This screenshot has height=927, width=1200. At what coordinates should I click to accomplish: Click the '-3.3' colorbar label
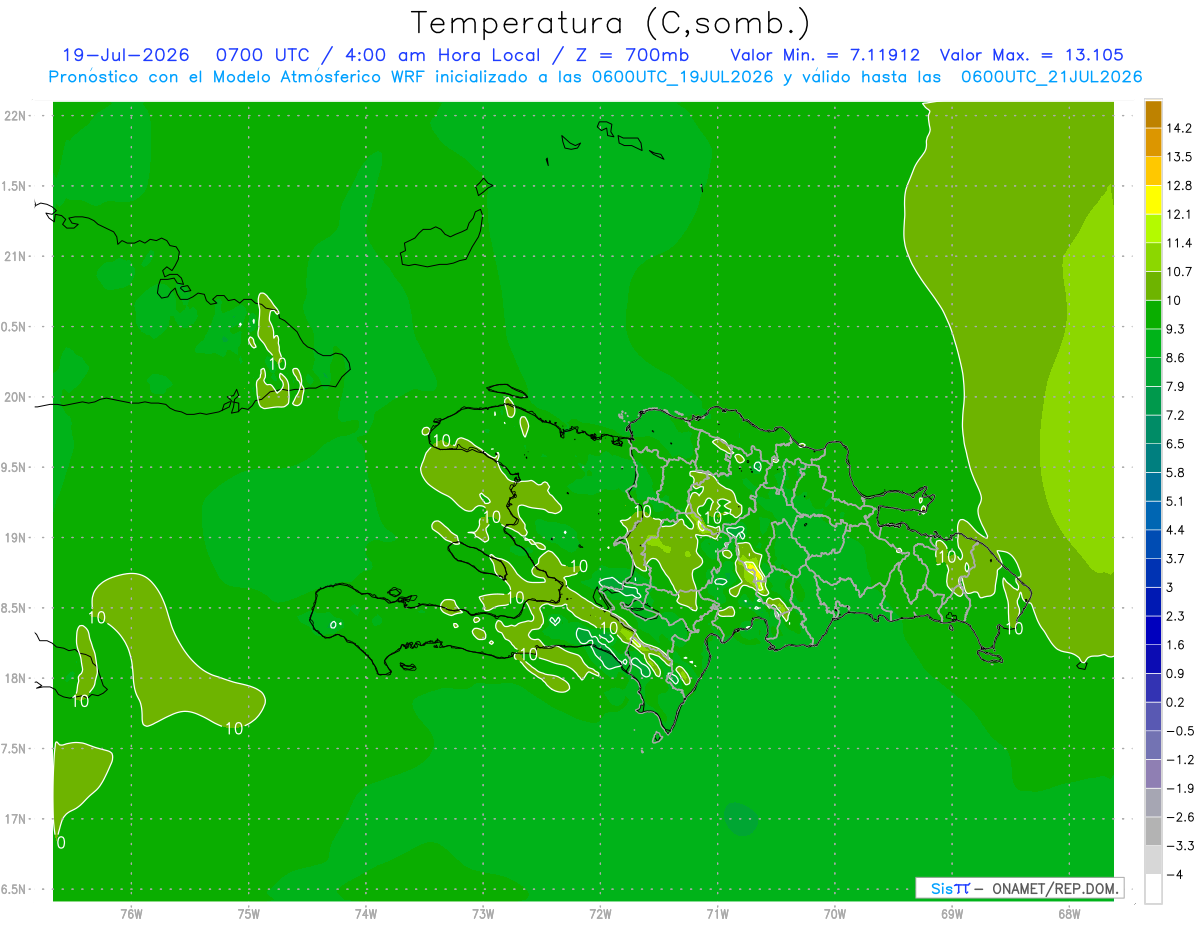(1180, 846)
